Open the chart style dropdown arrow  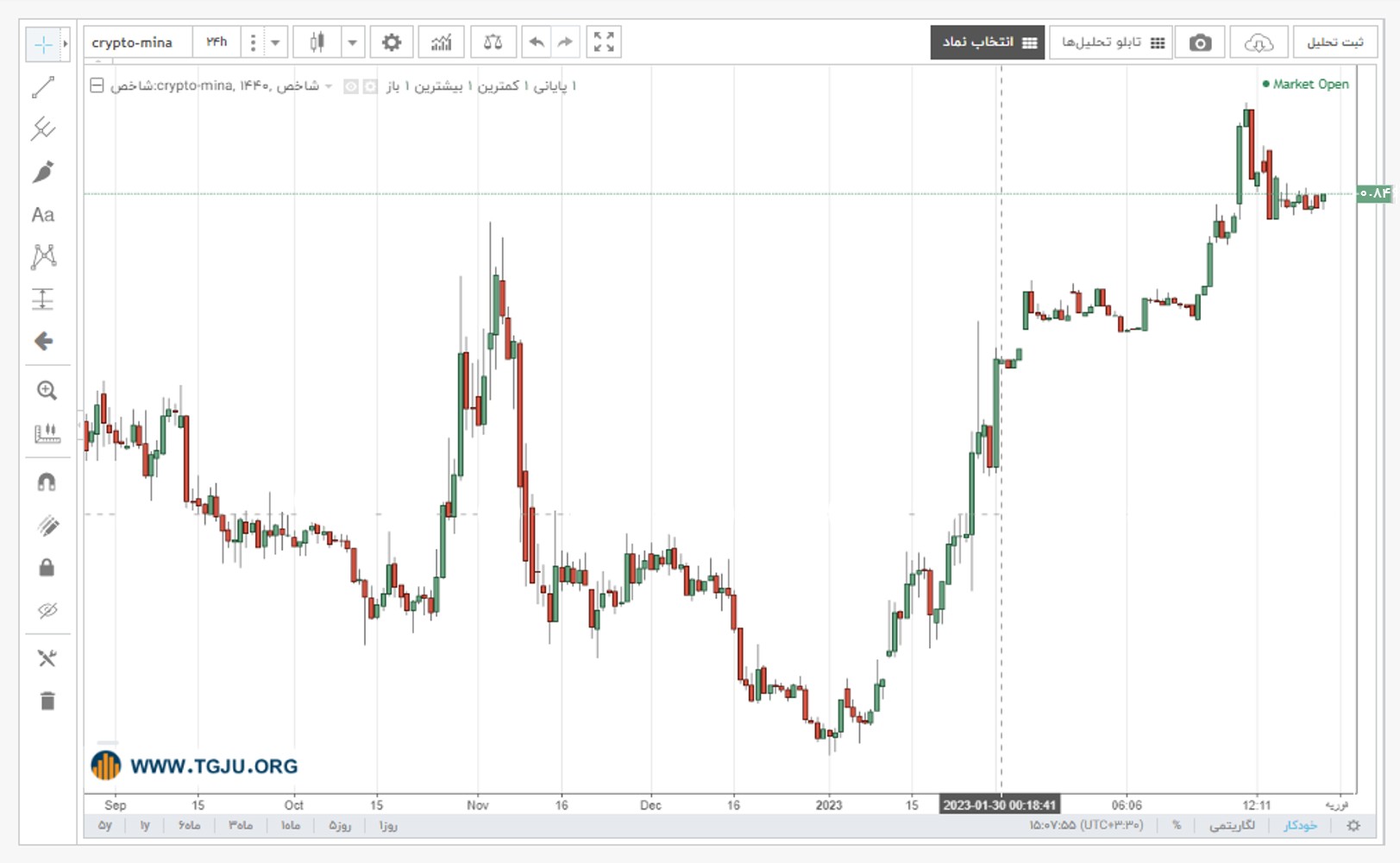(352, 41)
